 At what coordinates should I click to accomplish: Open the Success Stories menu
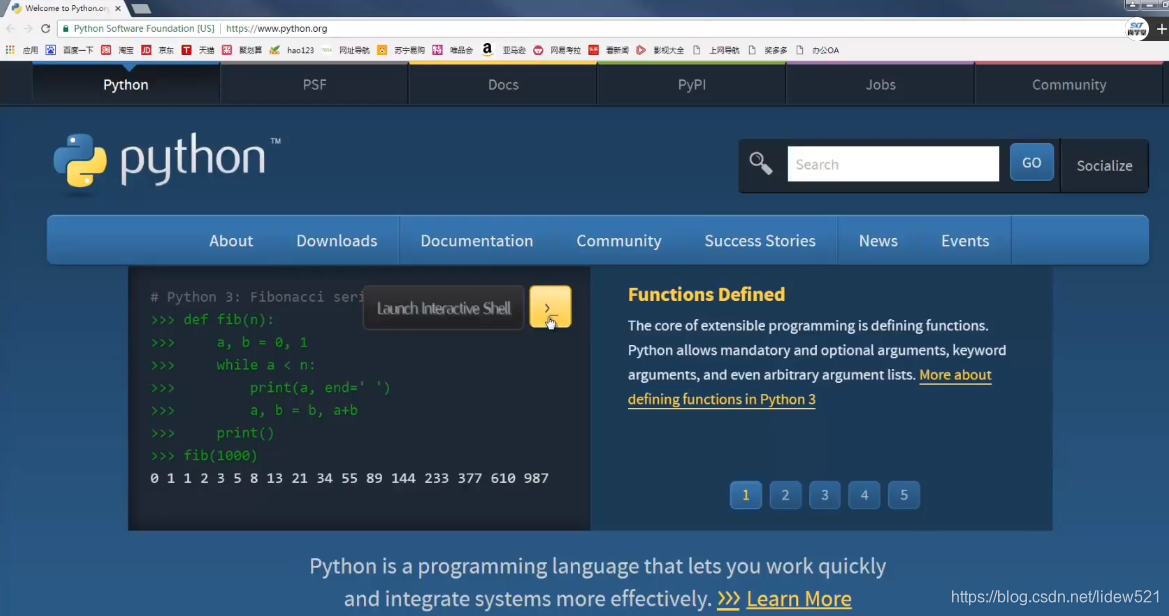(760, 241)
